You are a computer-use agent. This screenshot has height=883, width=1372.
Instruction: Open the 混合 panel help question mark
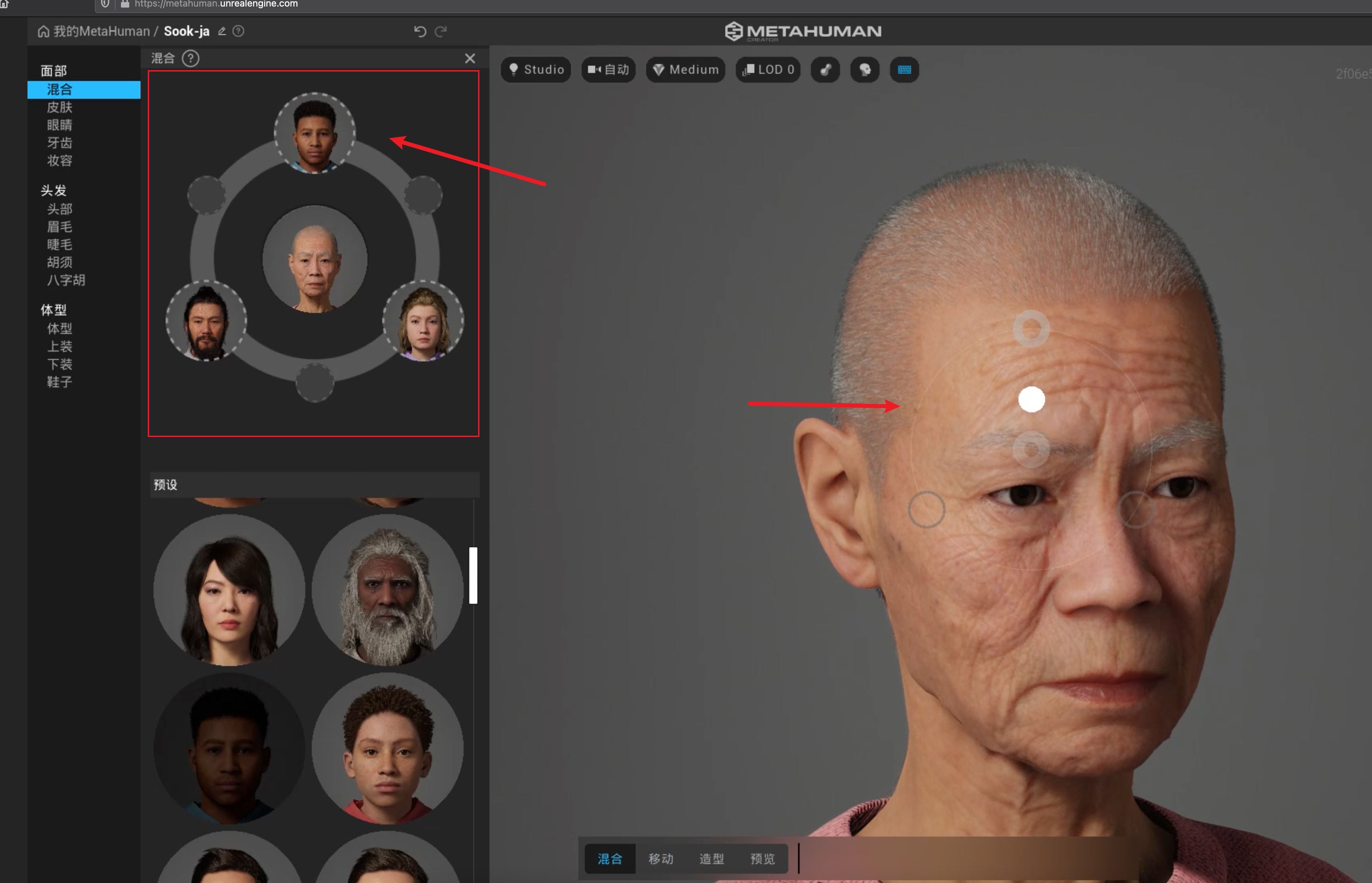(190, 58)
